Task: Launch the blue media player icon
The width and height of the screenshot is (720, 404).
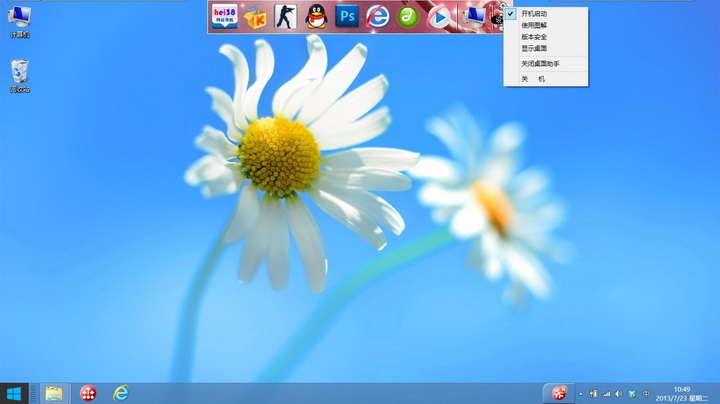Action: point(439,17)
